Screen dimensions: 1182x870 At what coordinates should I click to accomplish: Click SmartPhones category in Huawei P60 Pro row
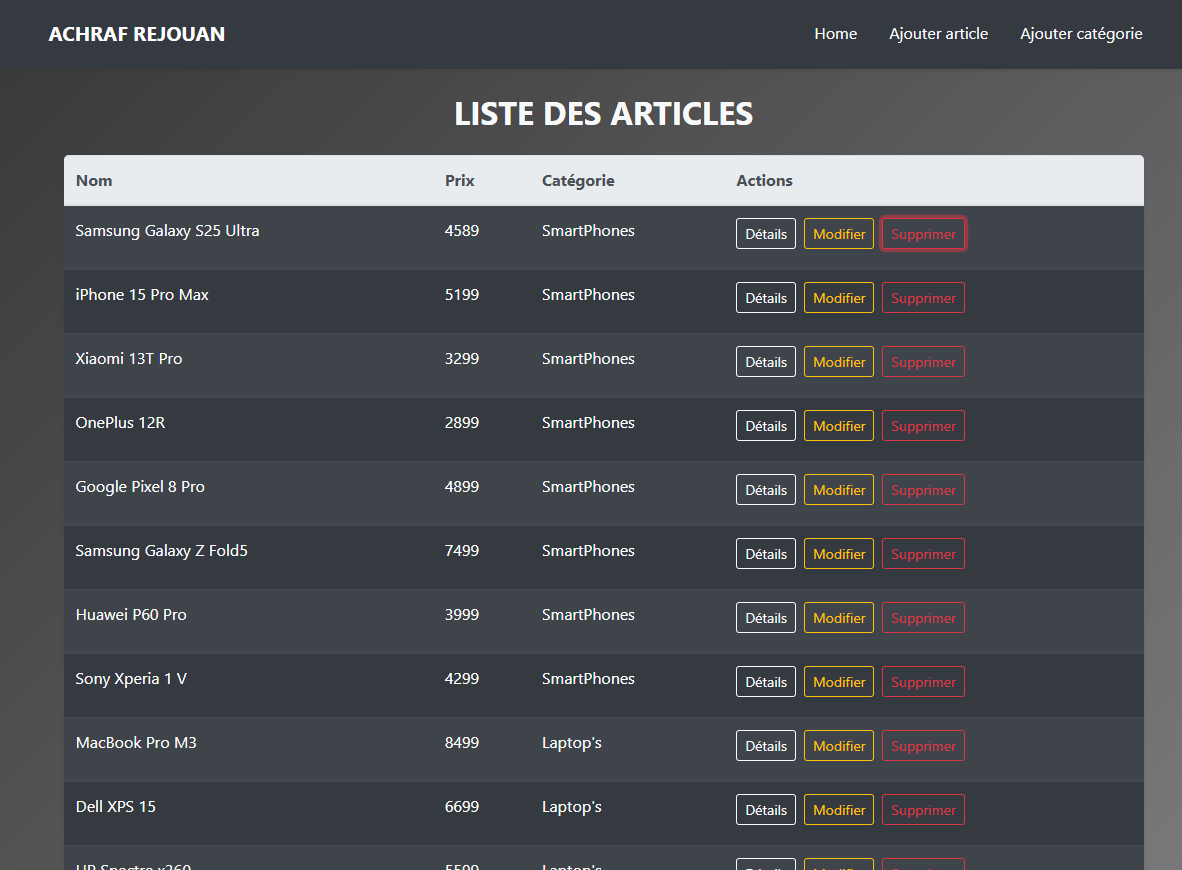[589, 615]
